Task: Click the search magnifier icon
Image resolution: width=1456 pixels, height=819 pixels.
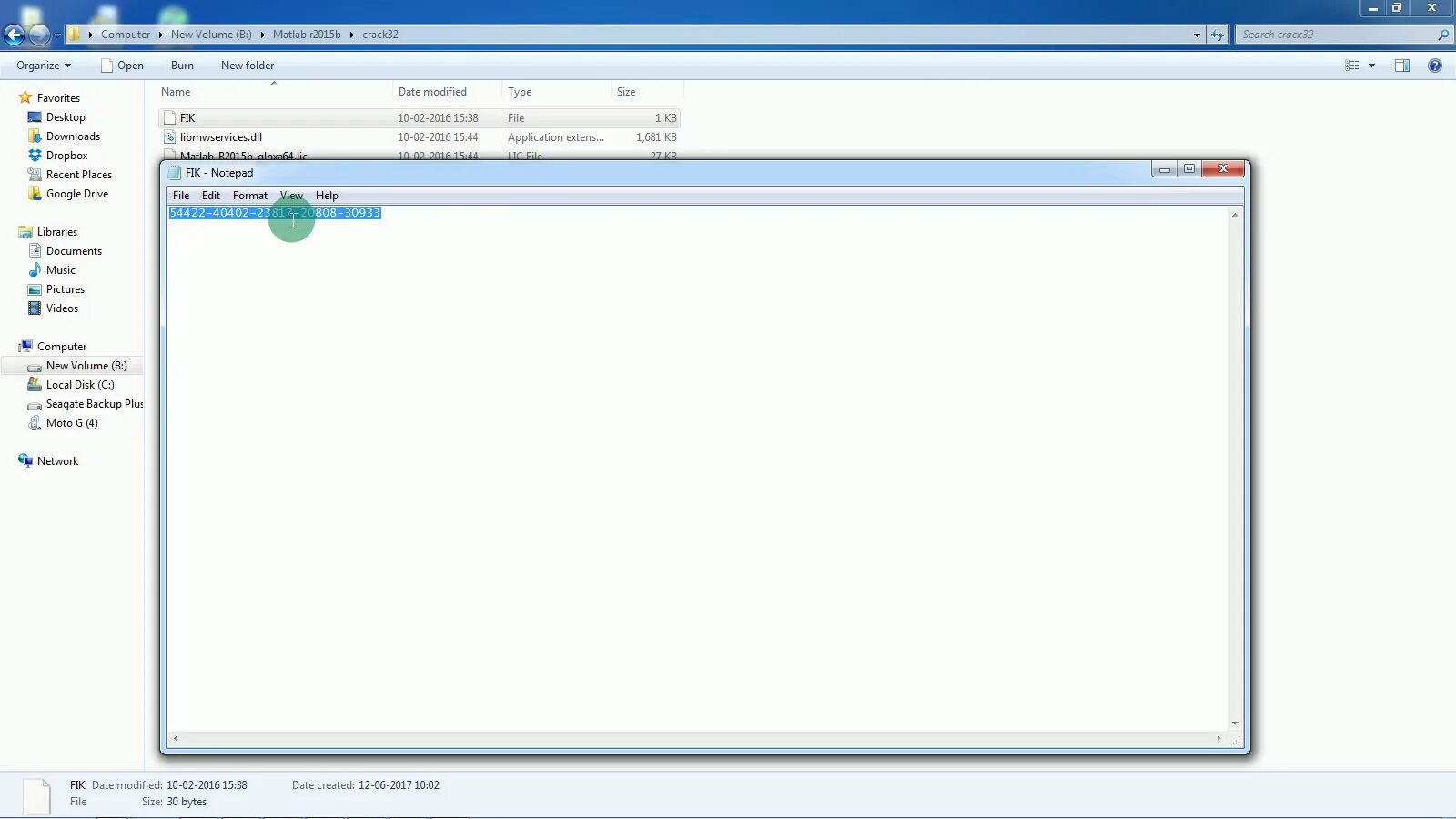Action: tap(1443, 35)
